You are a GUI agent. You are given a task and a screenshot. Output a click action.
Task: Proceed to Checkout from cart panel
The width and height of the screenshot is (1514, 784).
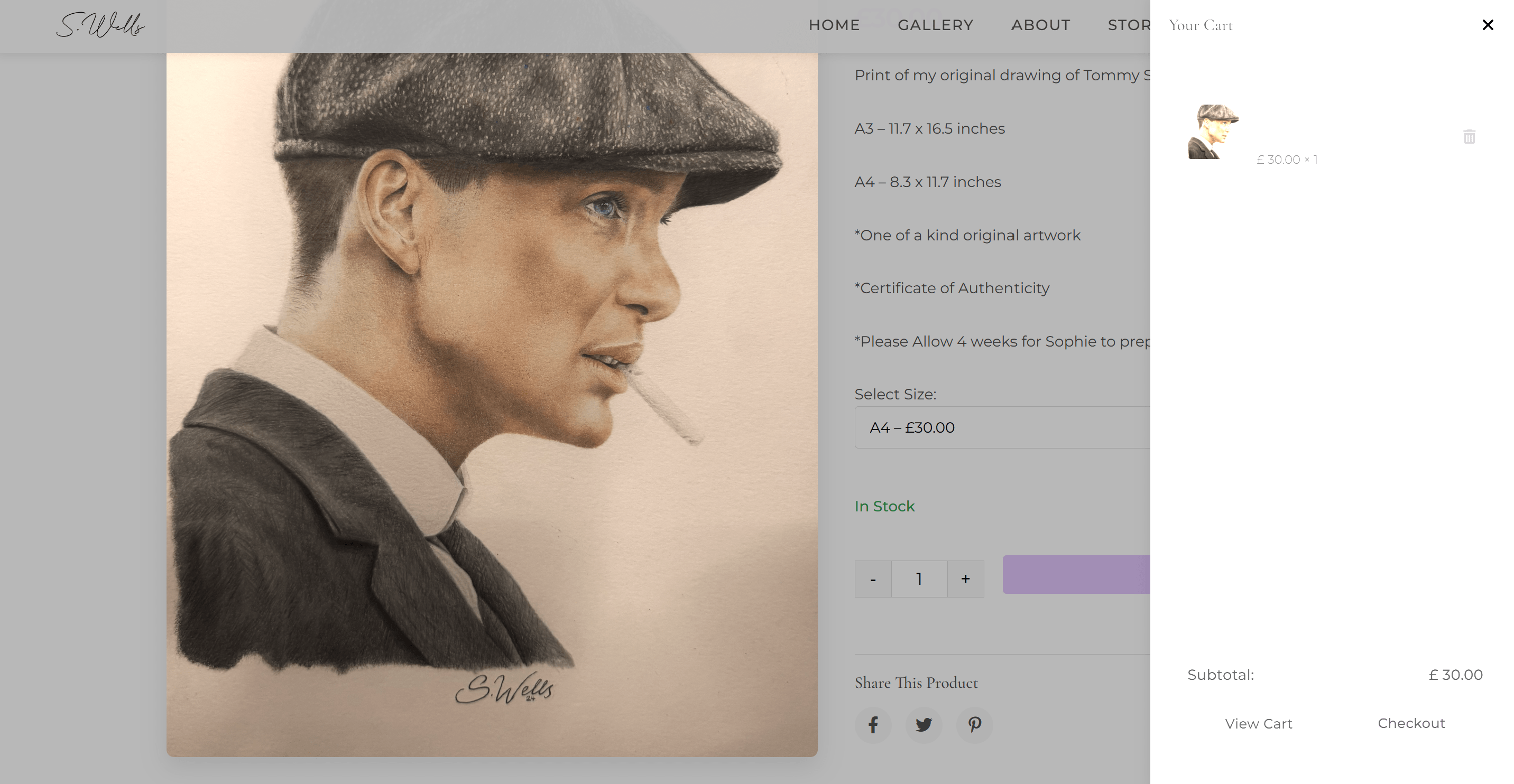coord(1411,723)
